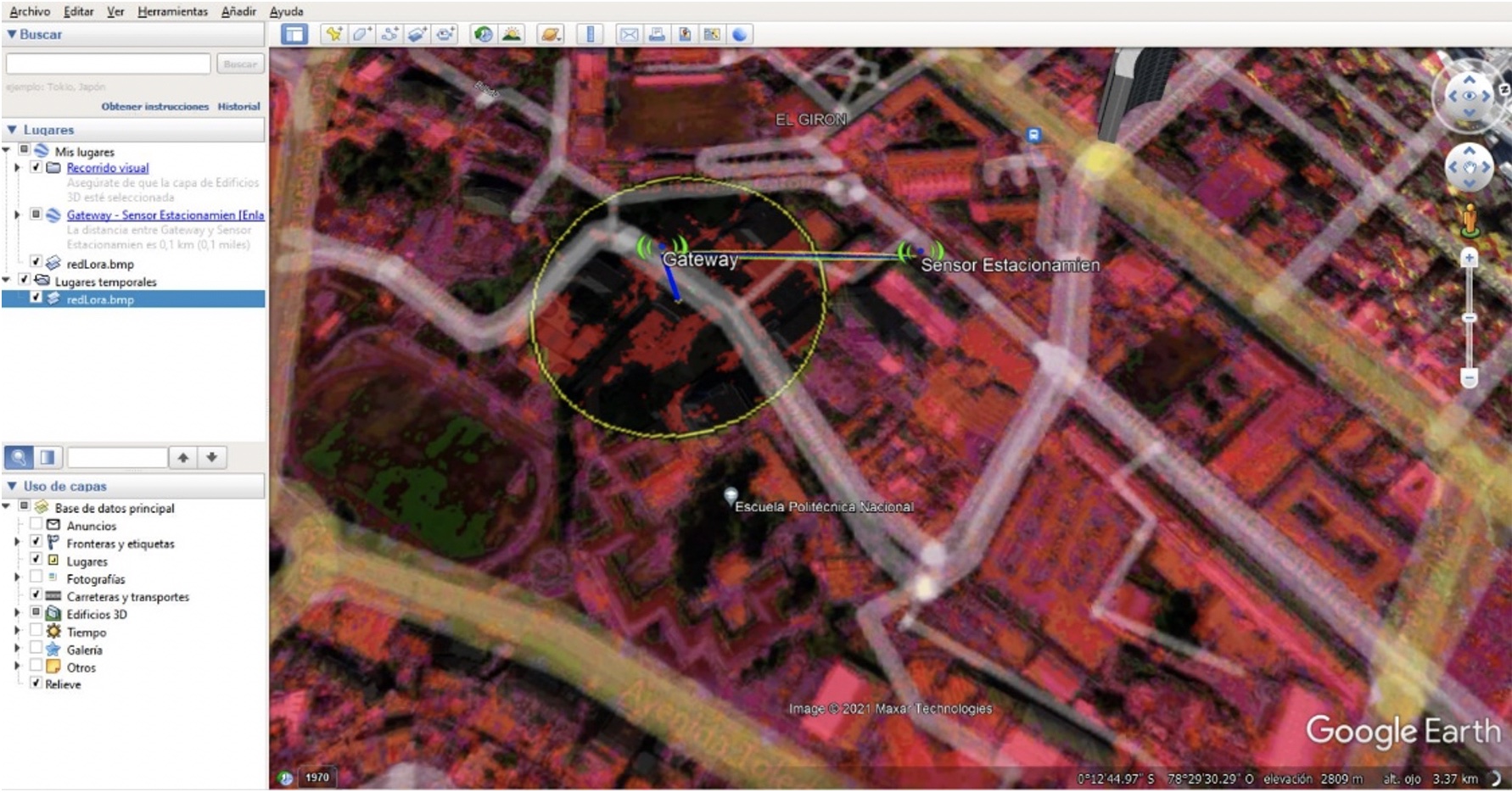Screen dimensions: 1512x792
Task: Click the zoom slider handle
Action: 1470,318
